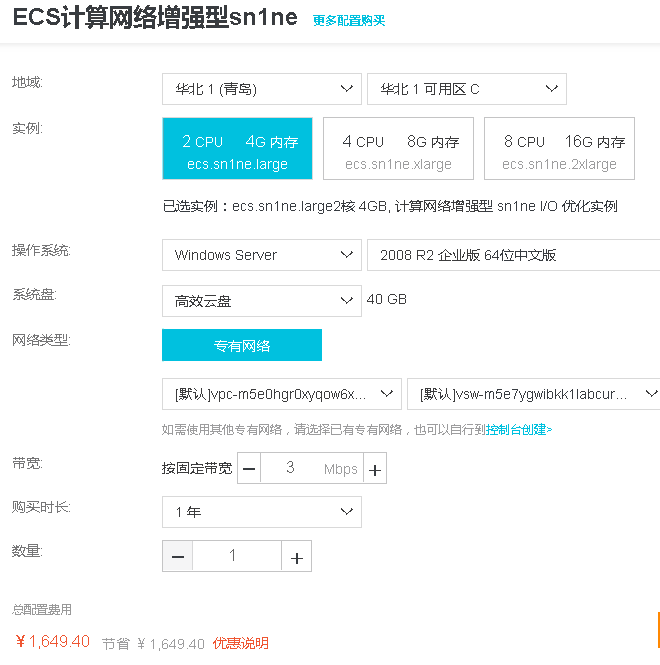Viewport: 660px width, 665px height.
Task: Open the 华北 1 可用区 C zone dropdown
Action: tap(467, 89)
